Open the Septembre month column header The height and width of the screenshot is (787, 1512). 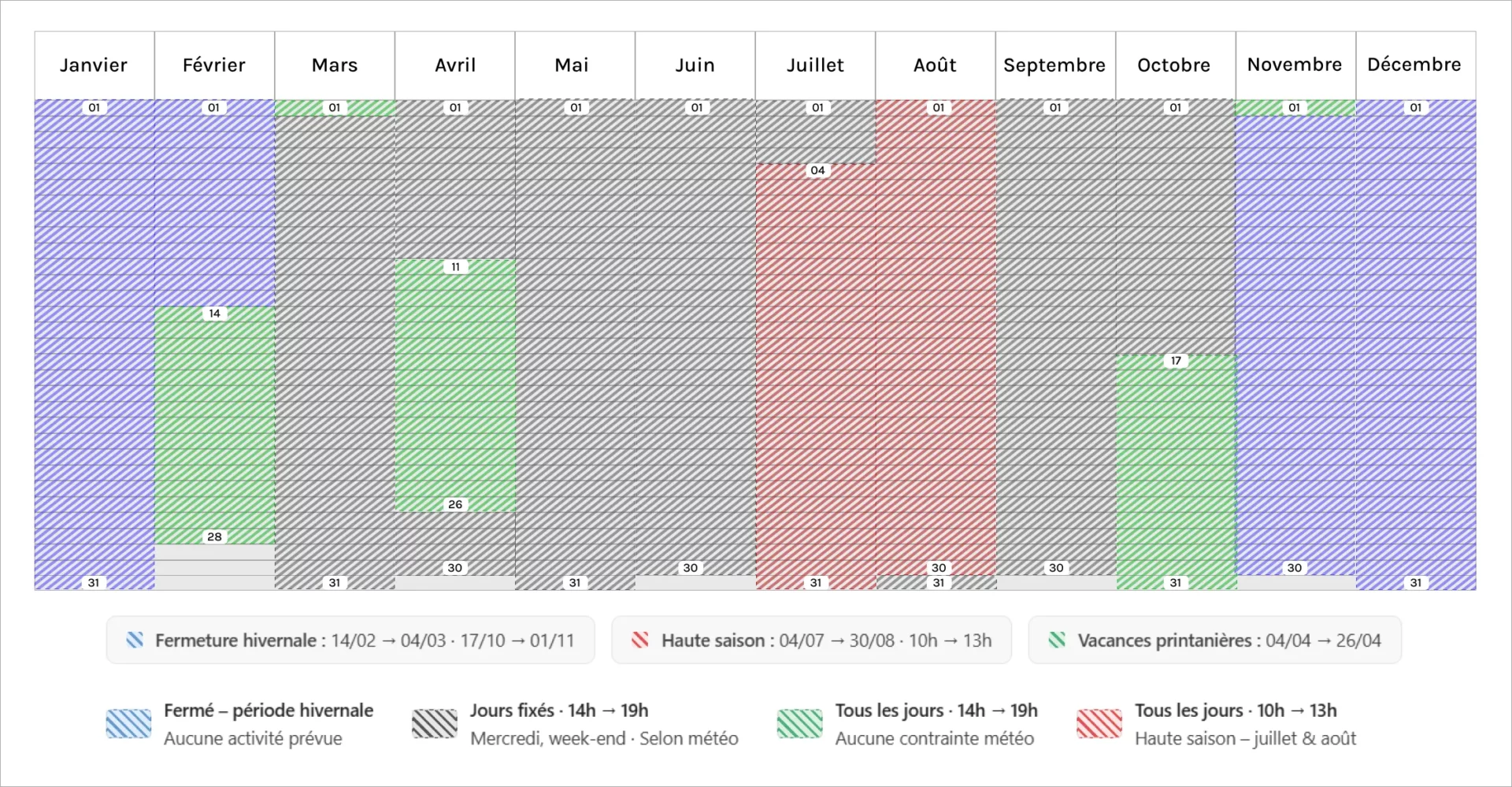[1054, 65]
